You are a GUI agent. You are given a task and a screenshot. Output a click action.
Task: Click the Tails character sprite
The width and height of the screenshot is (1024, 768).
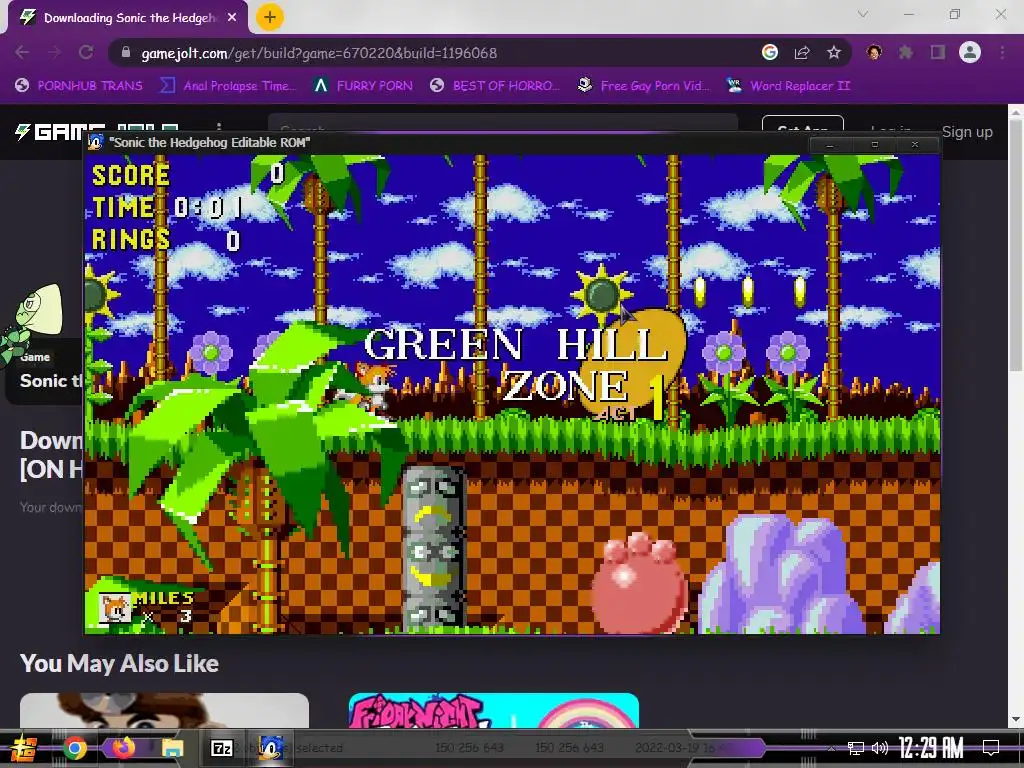coord(372,386)
